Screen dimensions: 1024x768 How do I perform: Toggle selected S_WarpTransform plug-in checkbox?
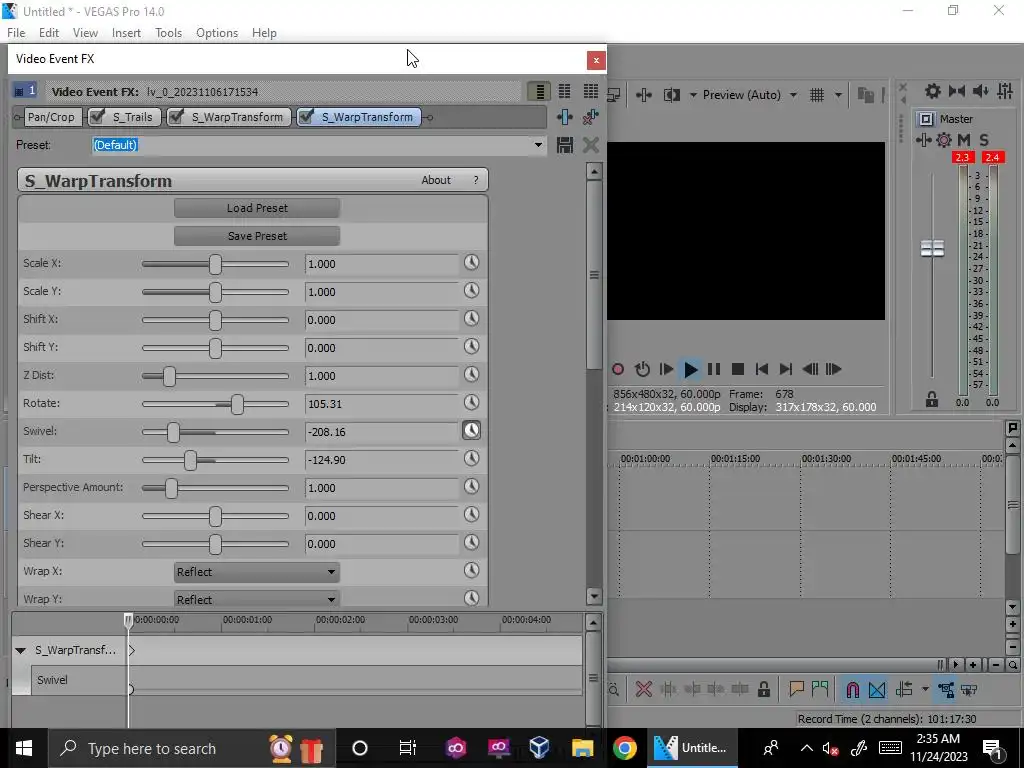coord(306,116)
